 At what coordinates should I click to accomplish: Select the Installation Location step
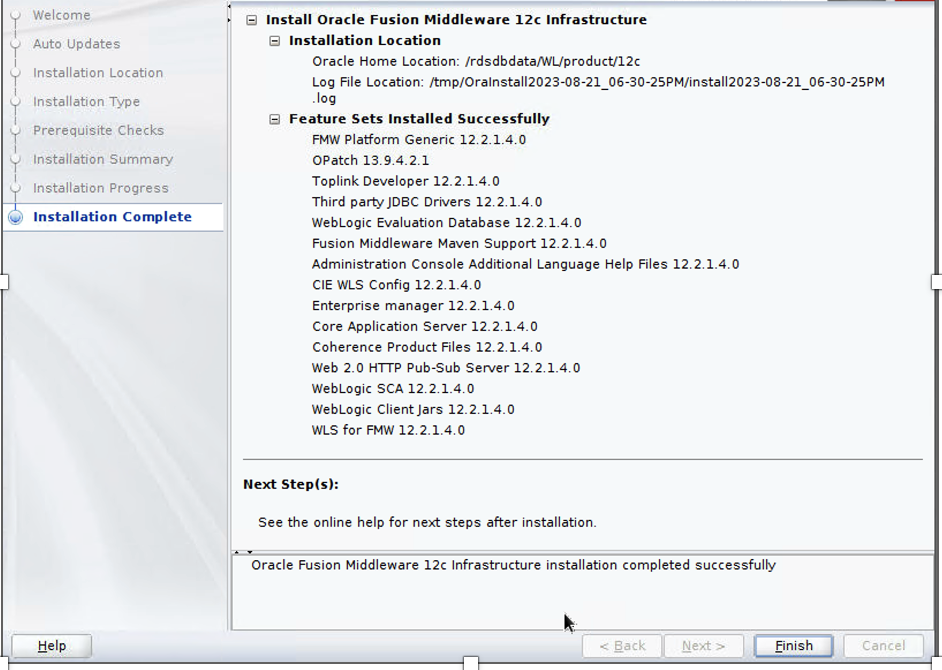pos(98,73)
